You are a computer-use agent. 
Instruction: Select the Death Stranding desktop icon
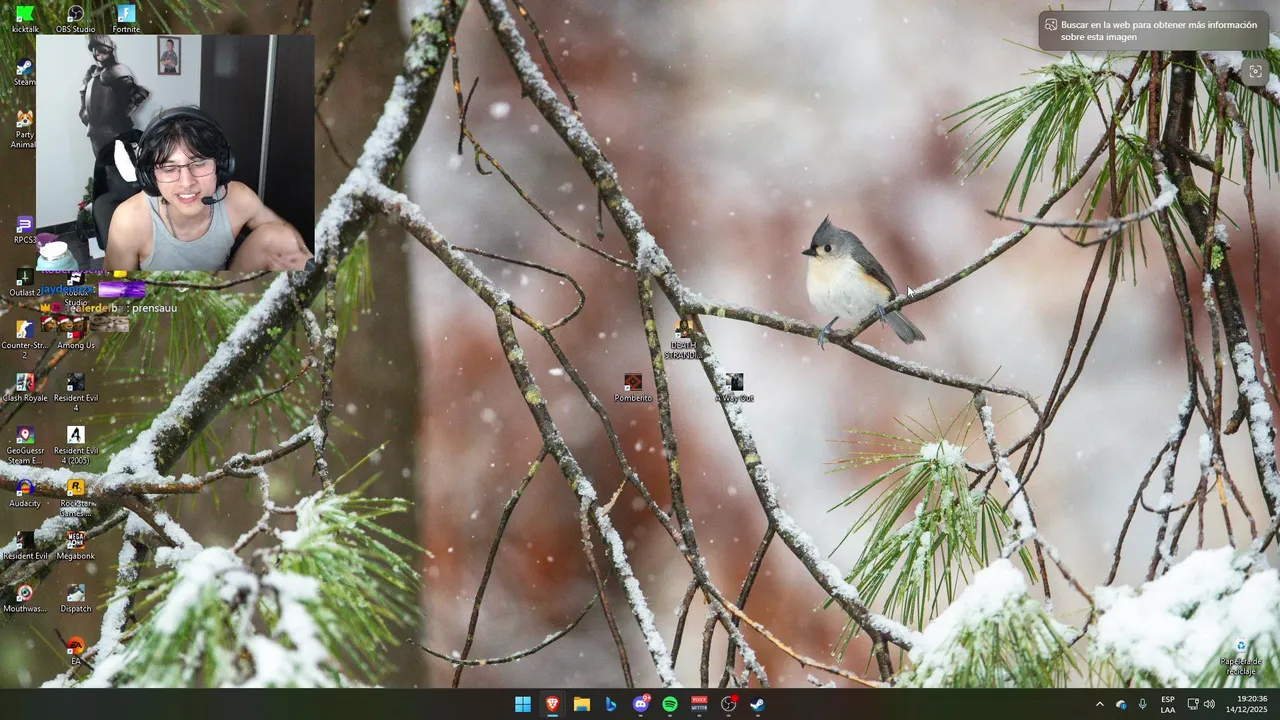click(x=684, y=340)
